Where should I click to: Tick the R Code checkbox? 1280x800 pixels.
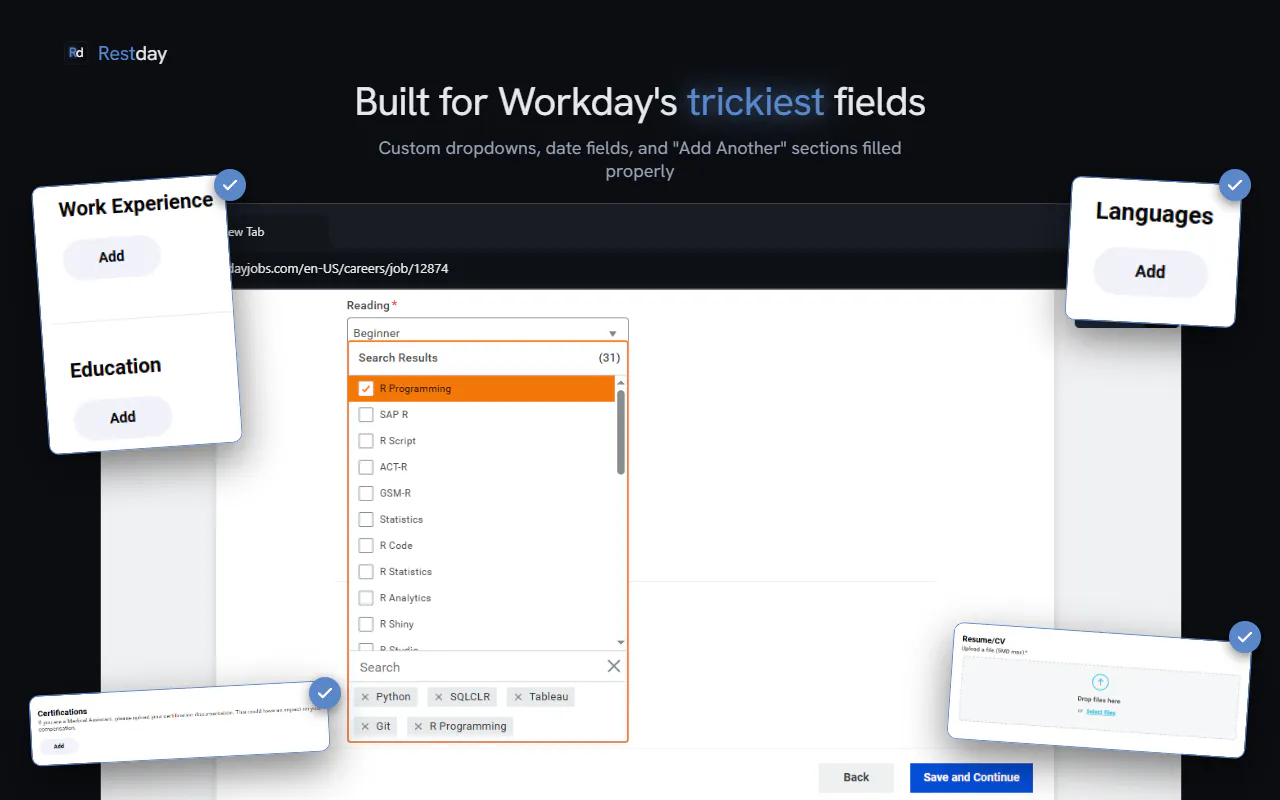366,545
